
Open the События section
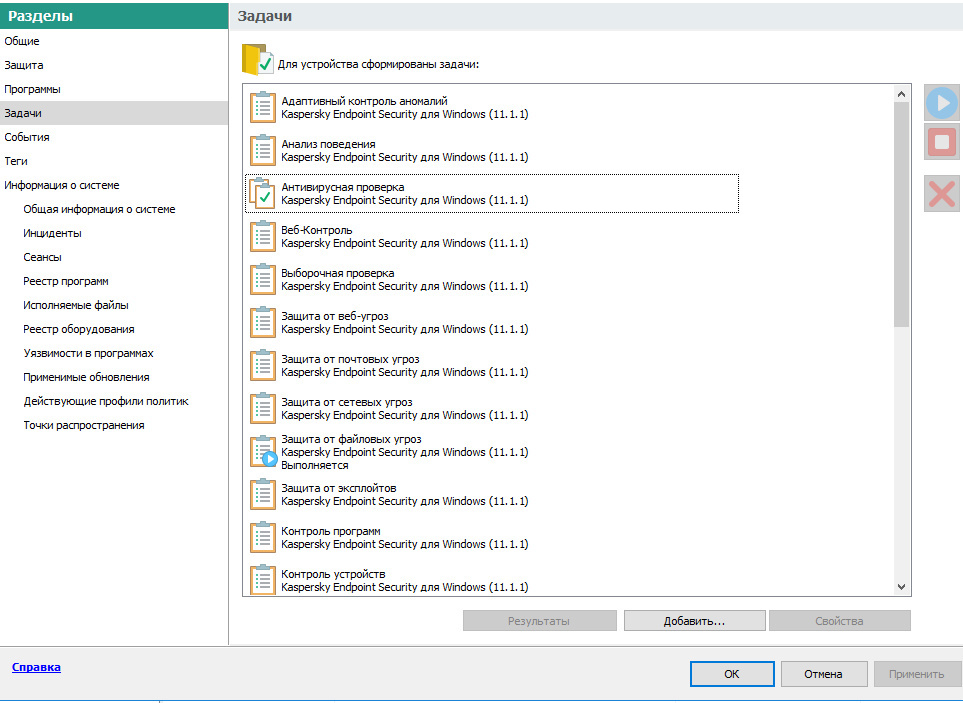tap(27, 137)
